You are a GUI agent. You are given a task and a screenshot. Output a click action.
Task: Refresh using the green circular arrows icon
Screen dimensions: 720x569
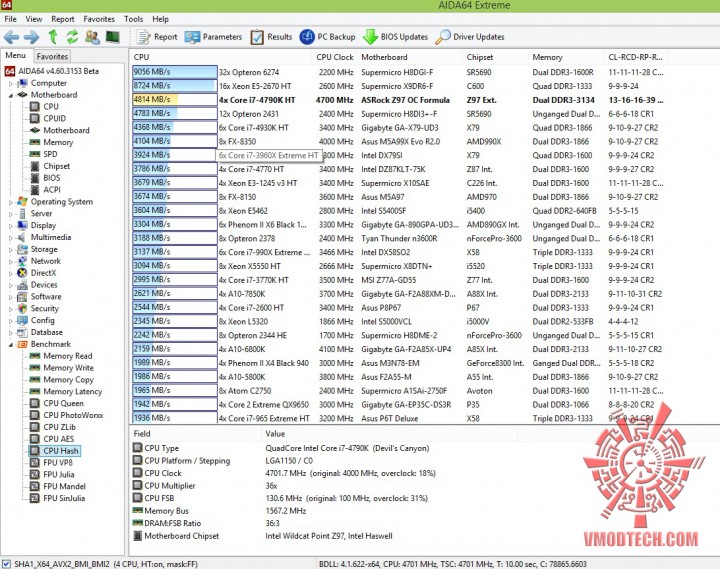point(72,37)
